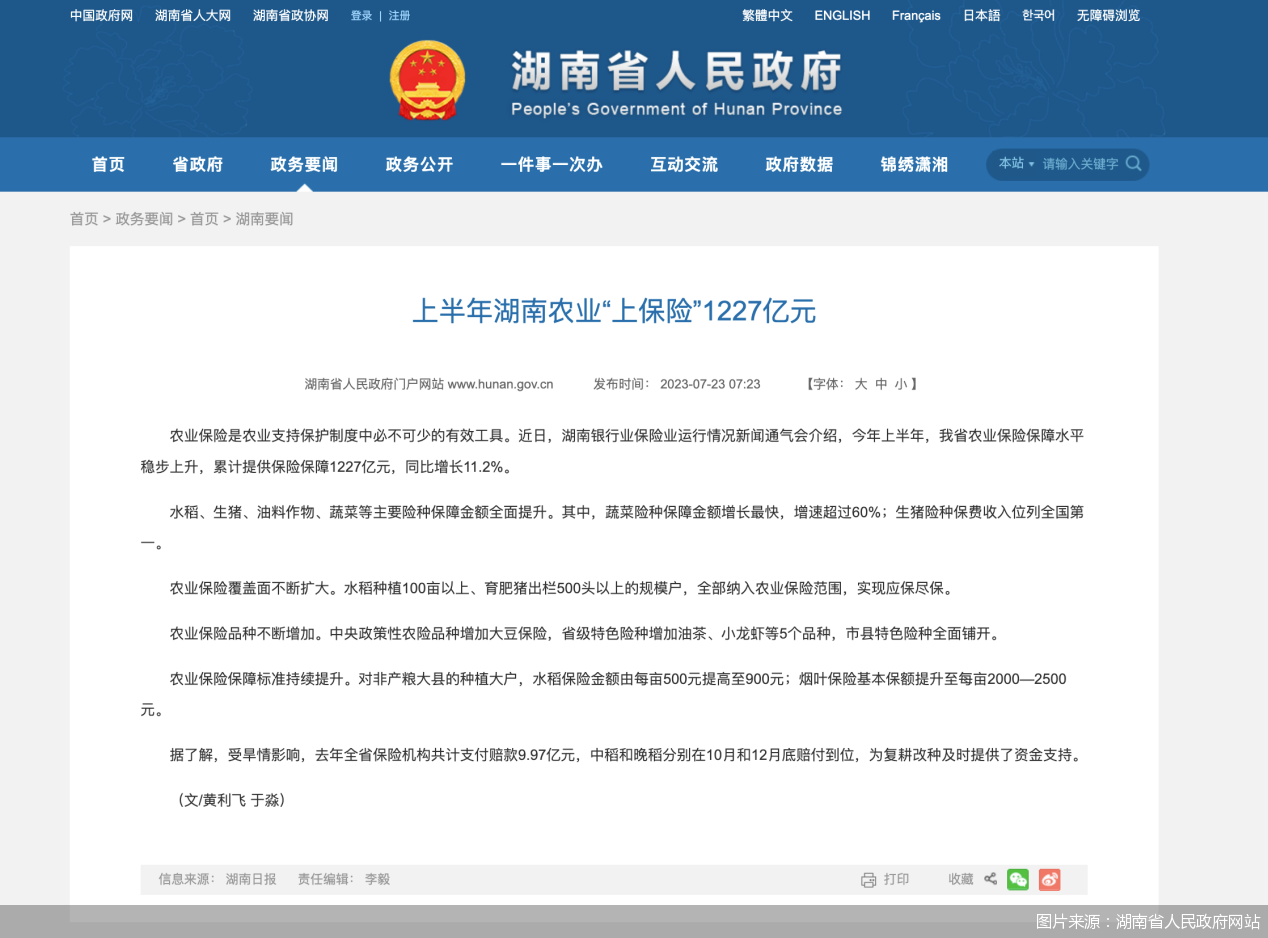Open the 登录 login link

(360, 15)
